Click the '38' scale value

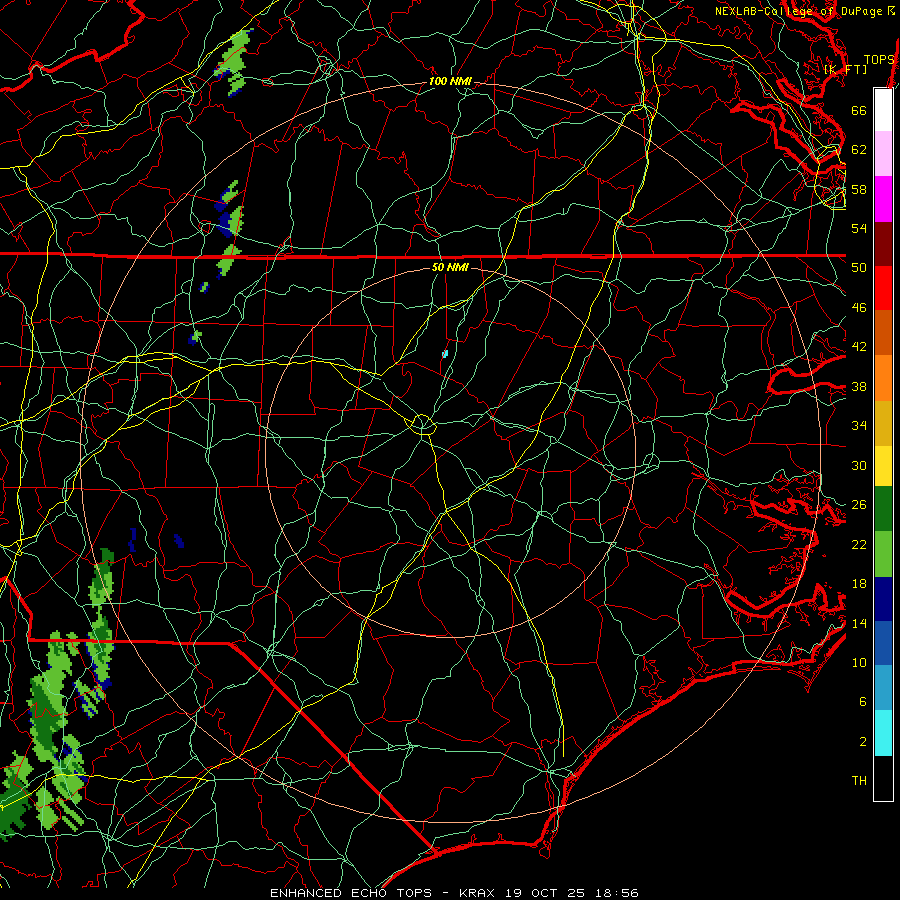click(x=859, y=386)
